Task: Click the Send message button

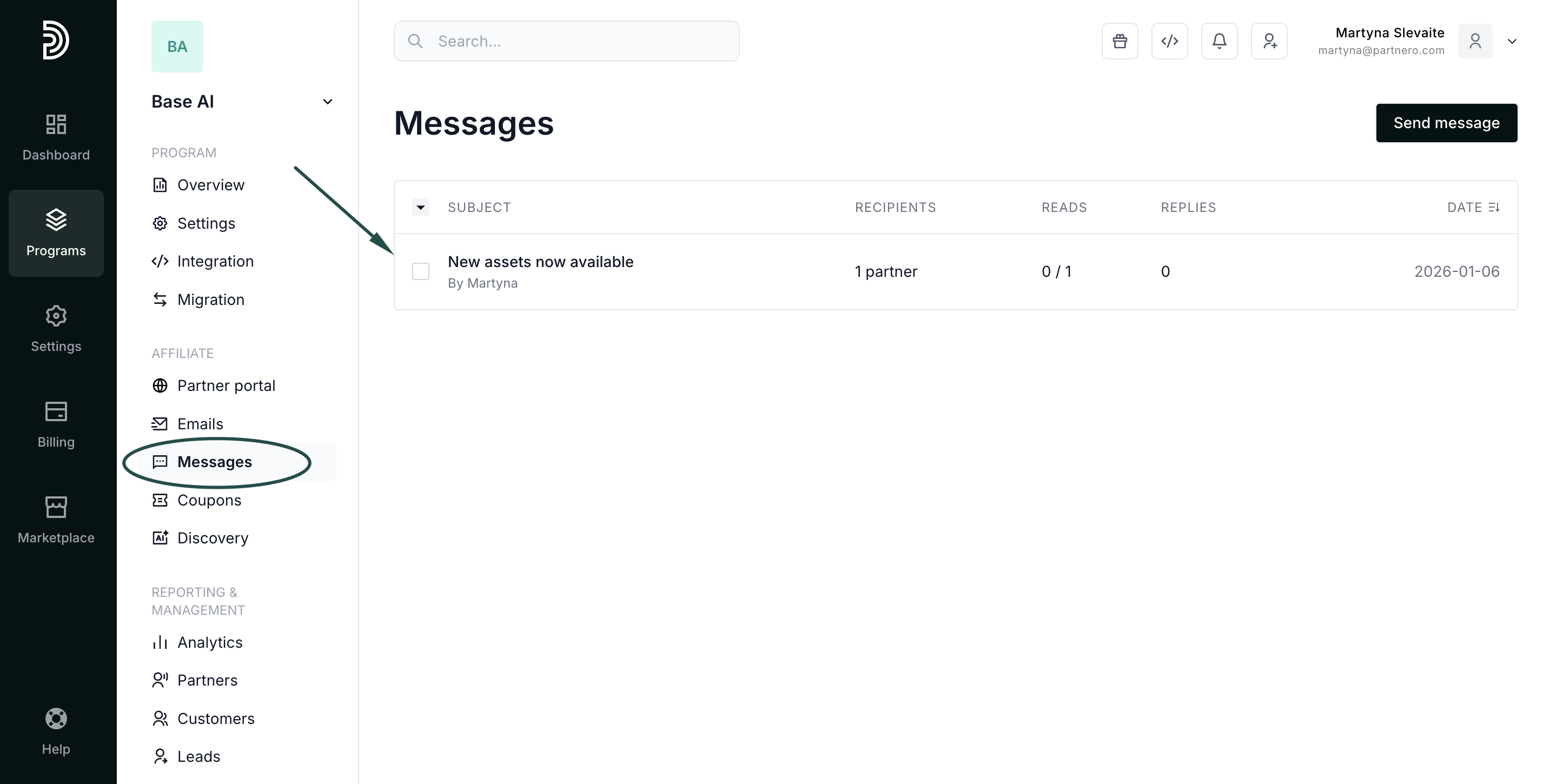Action: [1446, 123]
